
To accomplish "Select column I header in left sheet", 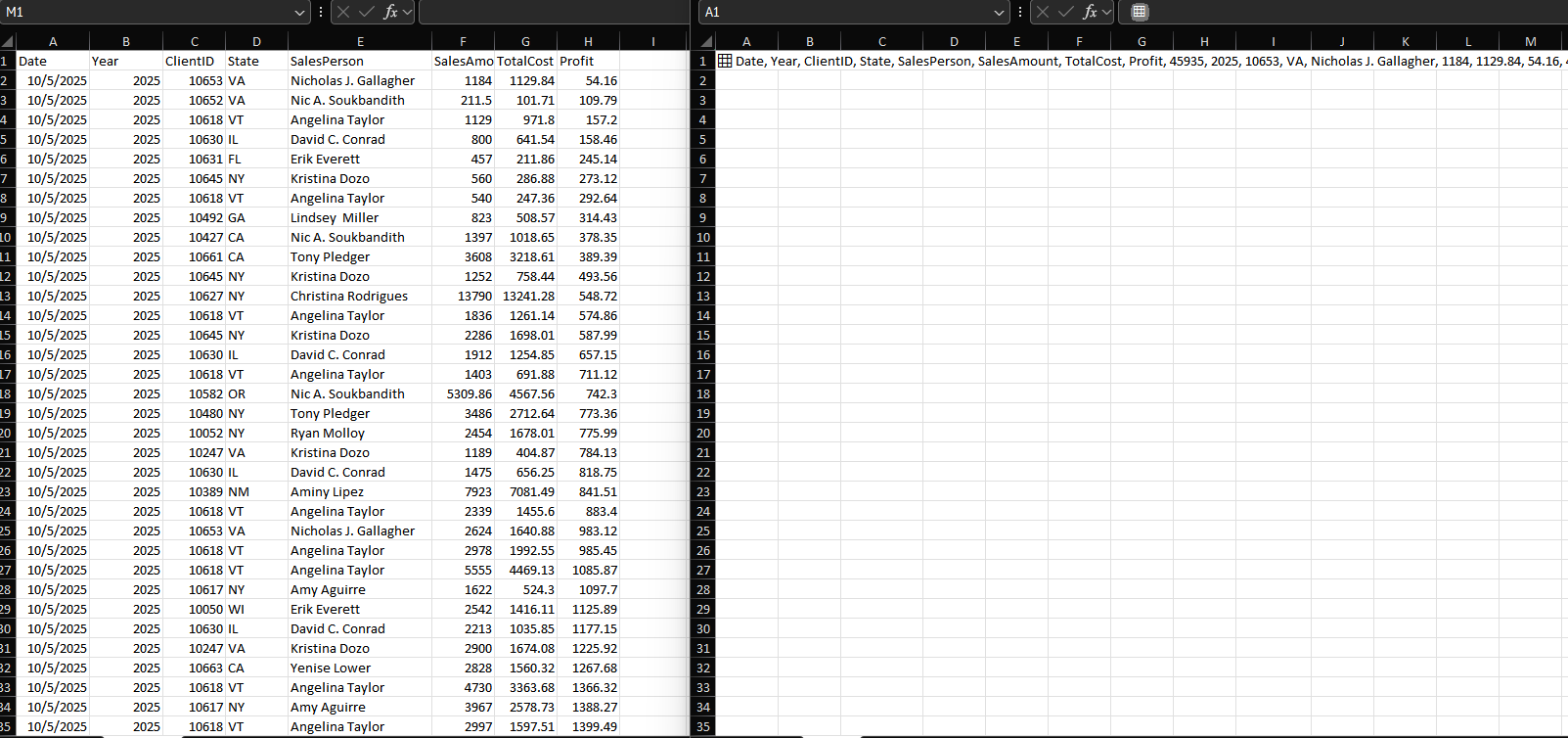I will point(652,41).
